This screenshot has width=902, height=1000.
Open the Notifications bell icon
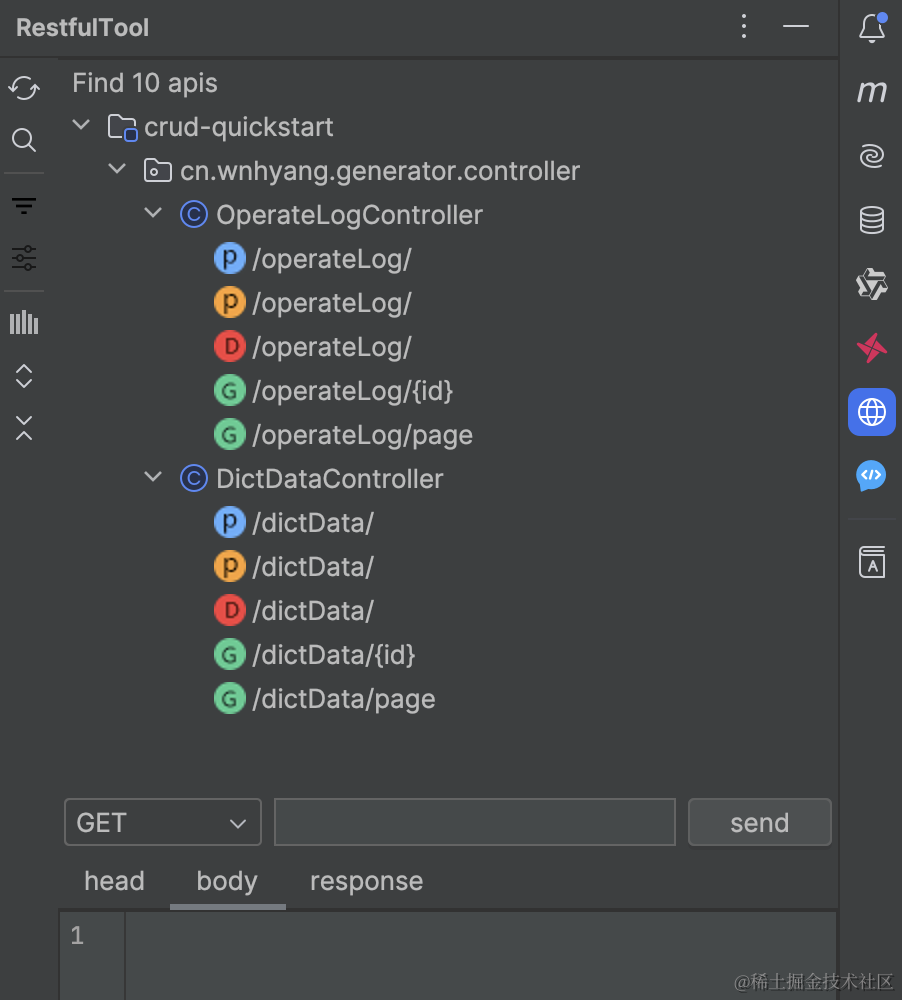(x=872, y=28)
